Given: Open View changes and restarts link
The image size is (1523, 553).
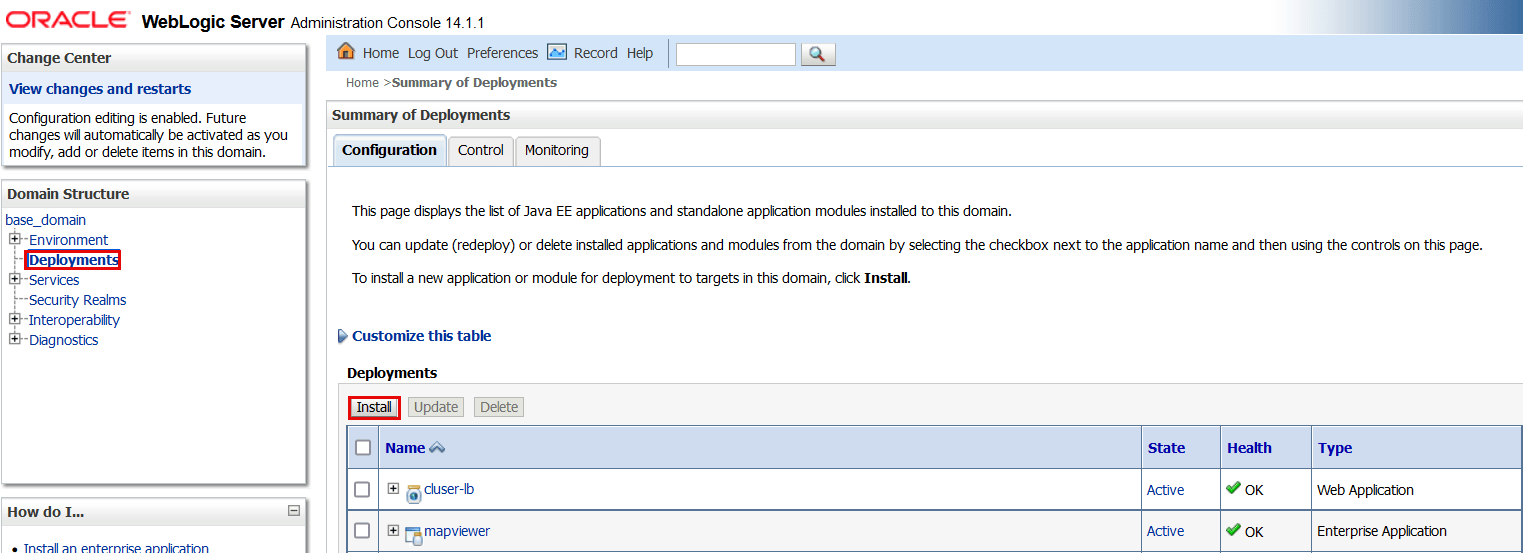Looking at the screenshot, I should (x=100, y=89).
